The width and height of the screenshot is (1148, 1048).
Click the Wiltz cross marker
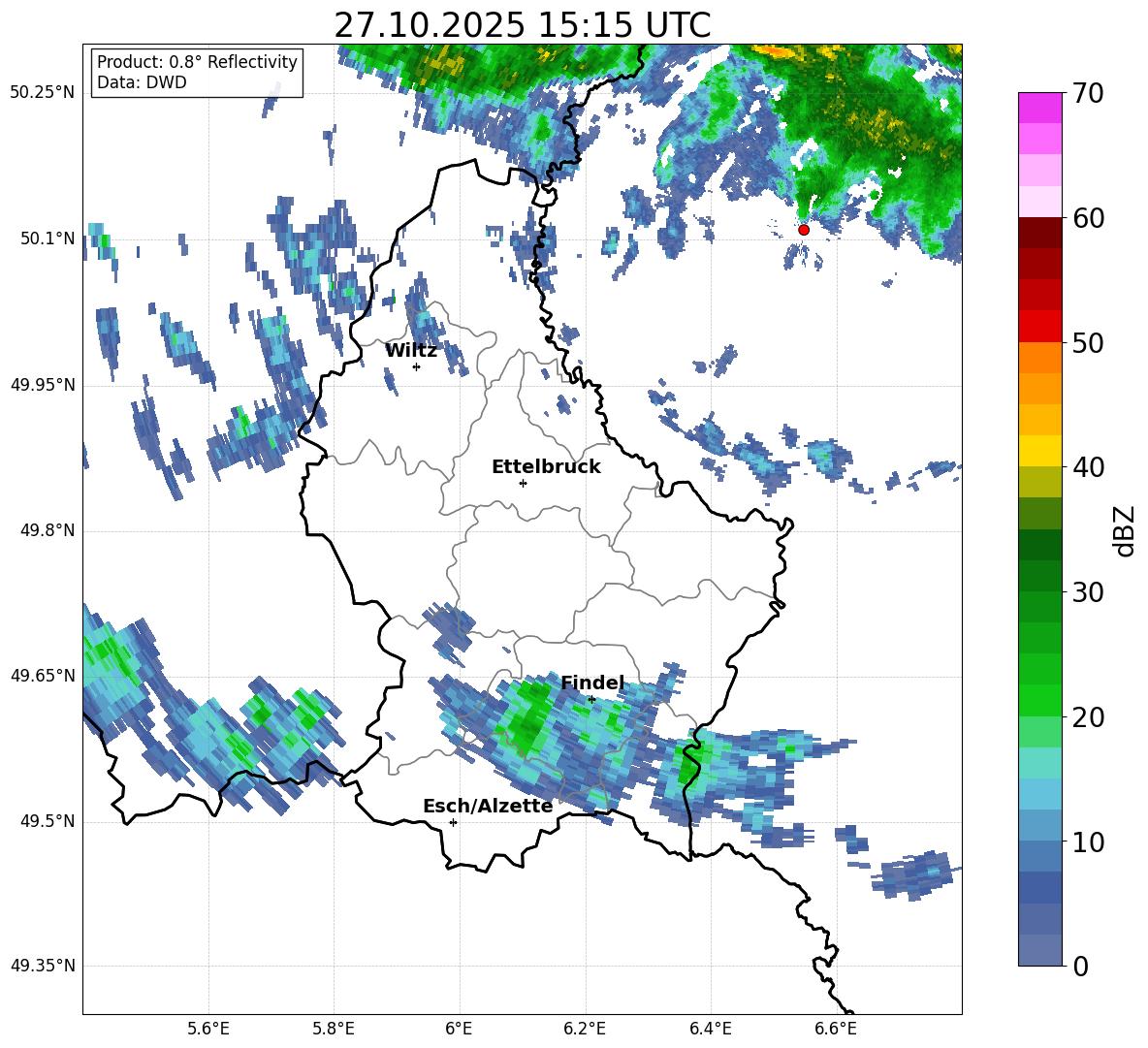tap(417, 366)
